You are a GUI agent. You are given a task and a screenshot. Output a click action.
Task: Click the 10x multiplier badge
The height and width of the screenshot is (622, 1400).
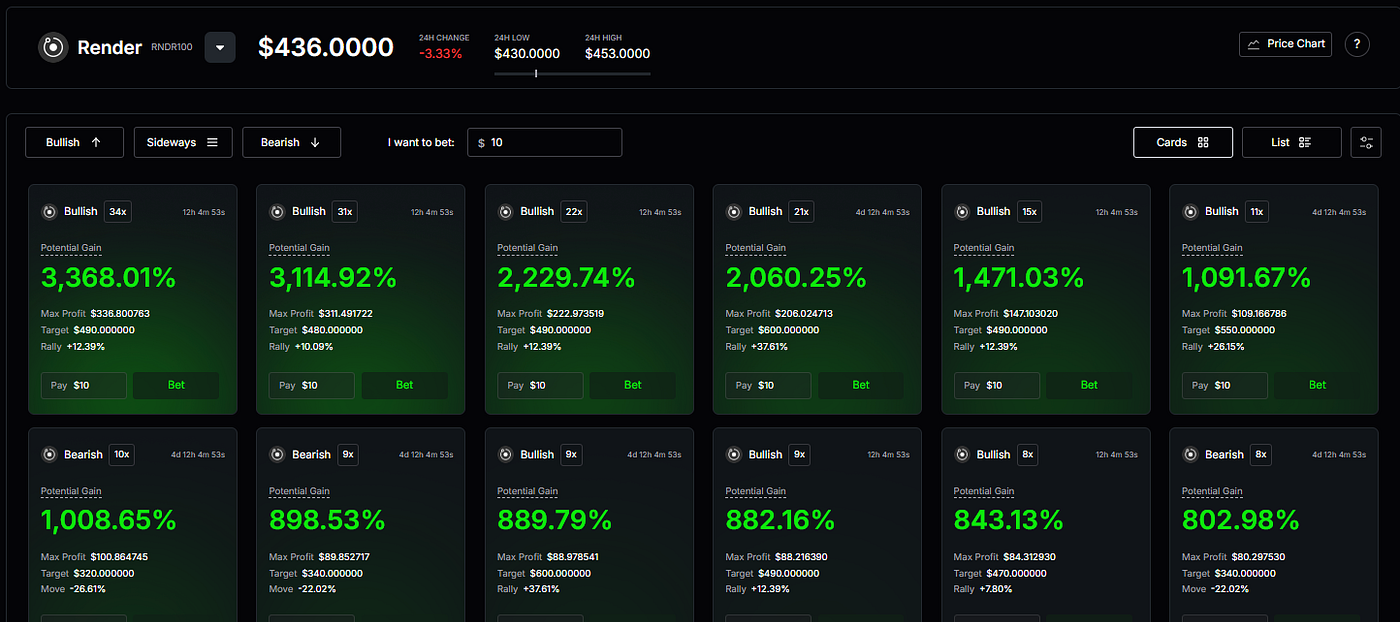pos(122,454)
